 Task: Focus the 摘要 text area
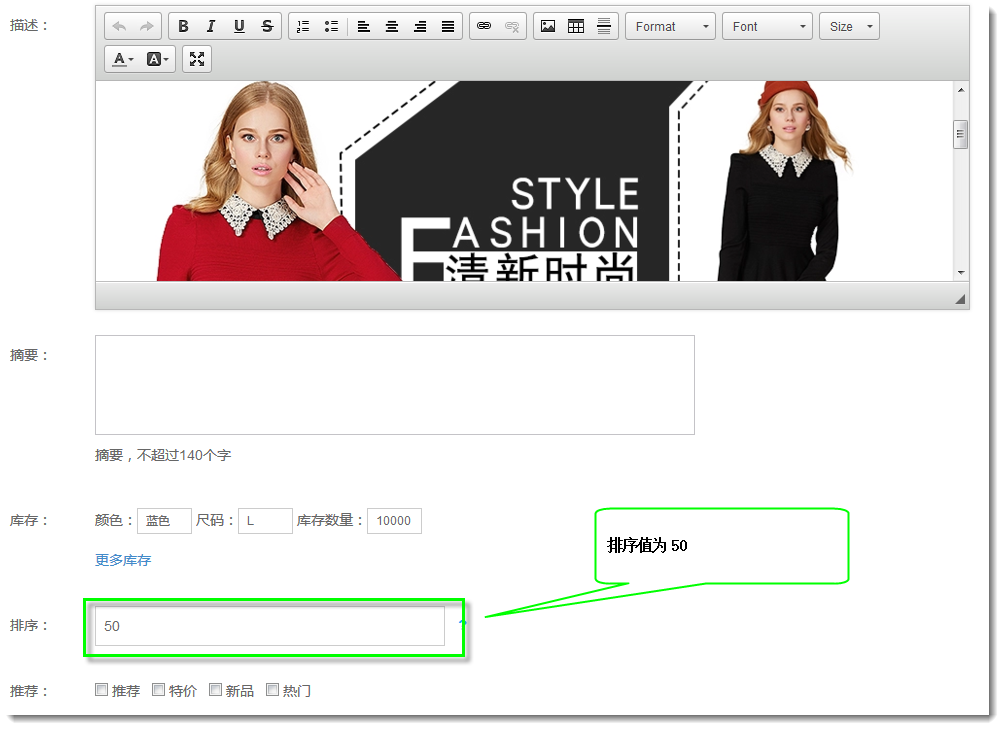(394, 385)
